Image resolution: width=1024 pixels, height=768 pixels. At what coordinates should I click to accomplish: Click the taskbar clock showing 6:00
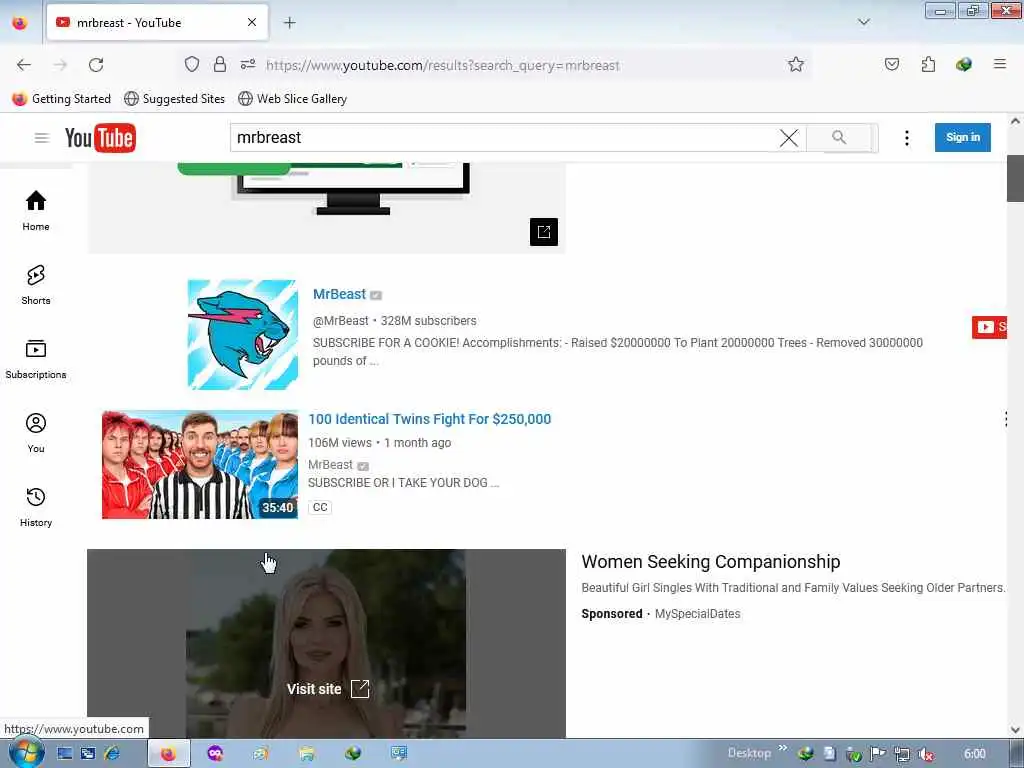[974, 754]
